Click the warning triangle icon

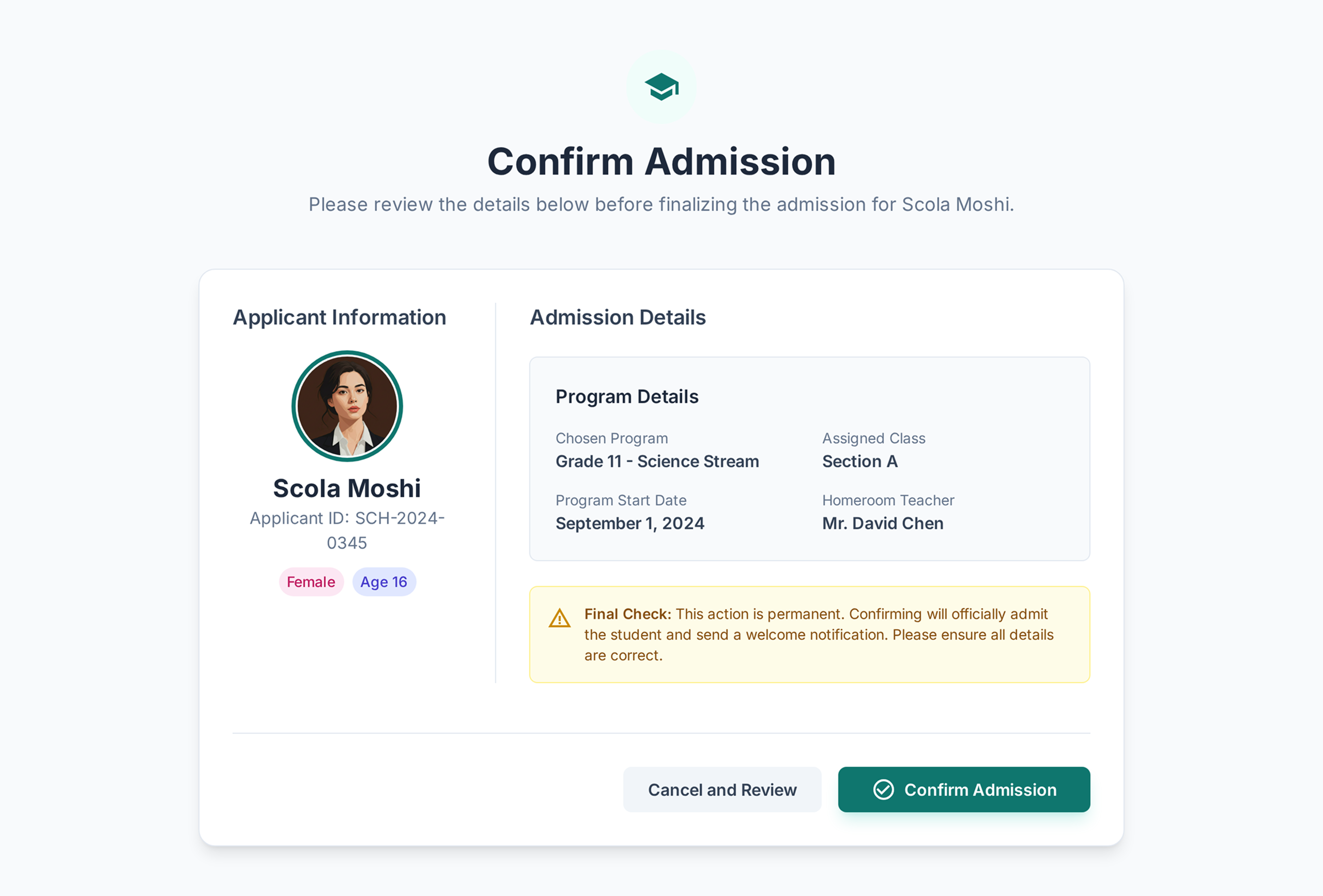pyautogui.click(x=560, y=618)
